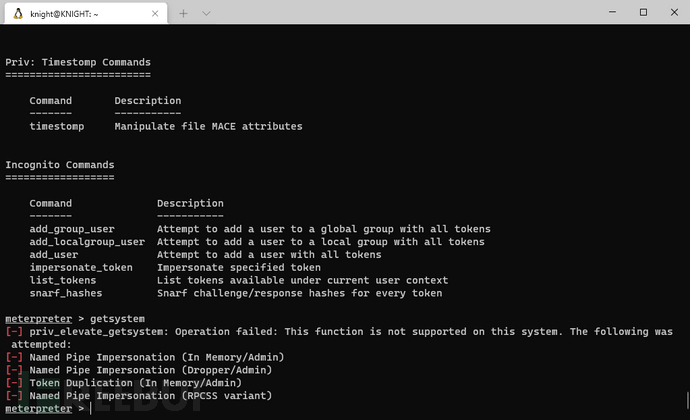Maximize the terminal window

click(x=643, y=12)
